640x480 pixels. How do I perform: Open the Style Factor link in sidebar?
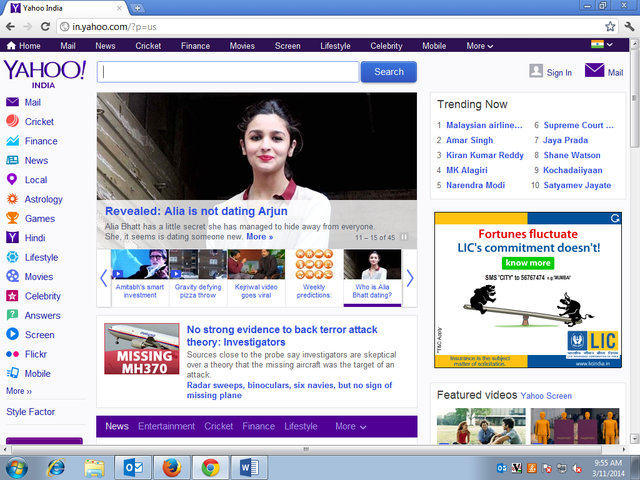(31, 412)
